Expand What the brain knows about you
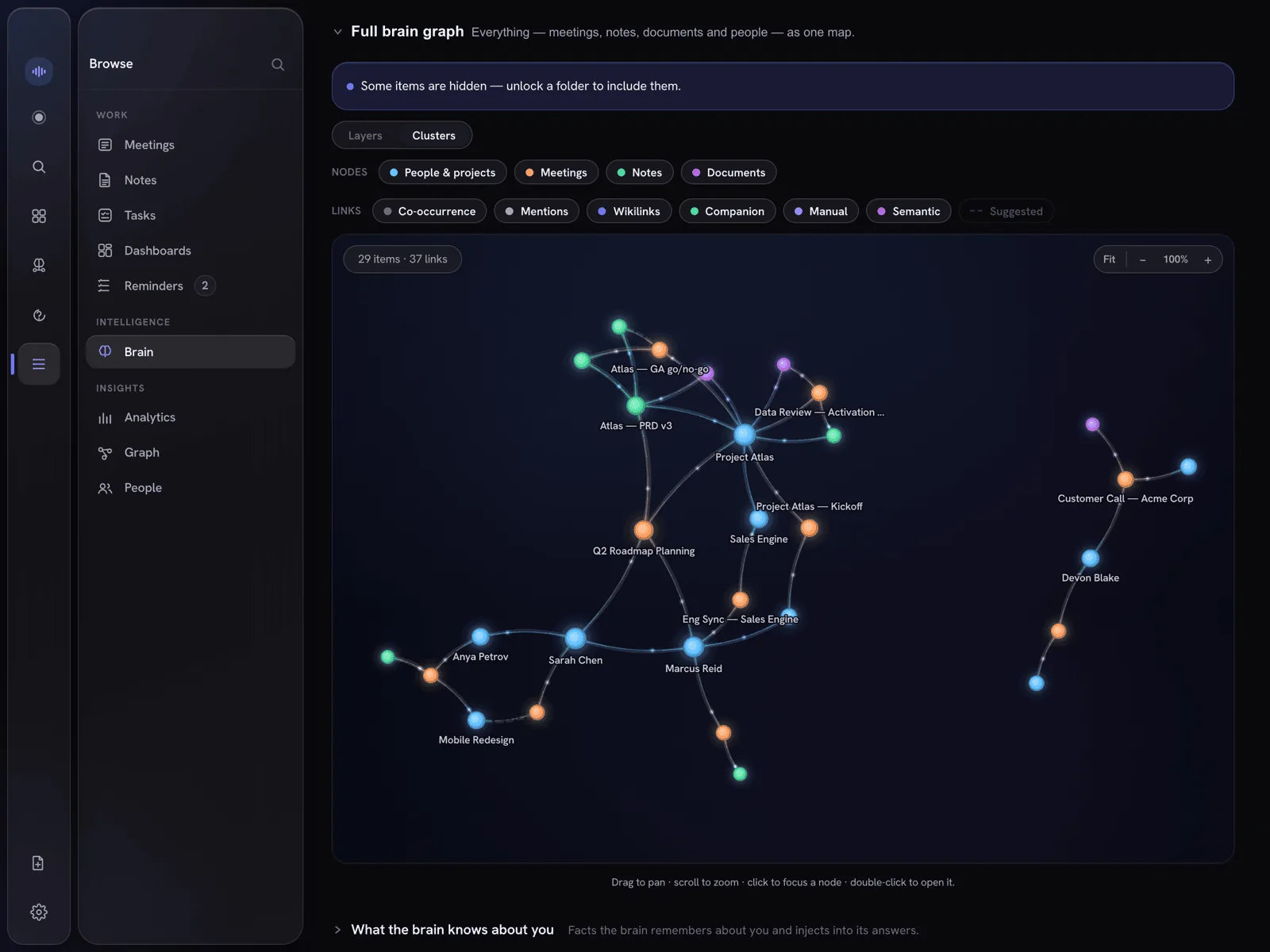Viewport: 1270px width, 952px height. 337,930
